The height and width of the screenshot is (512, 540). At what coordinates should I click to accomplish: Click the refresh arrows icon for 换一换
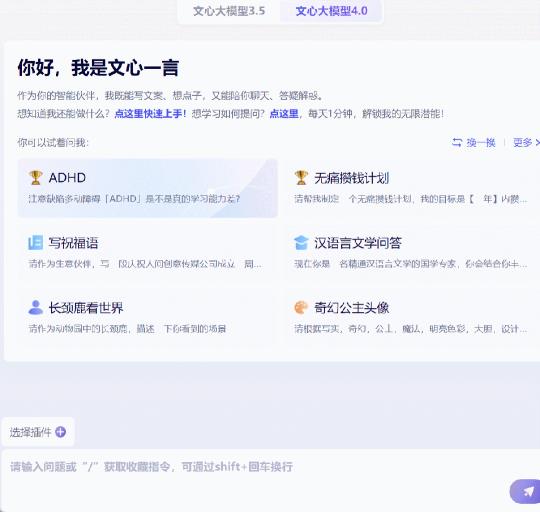pyautogui.click(x=457, y=142)
